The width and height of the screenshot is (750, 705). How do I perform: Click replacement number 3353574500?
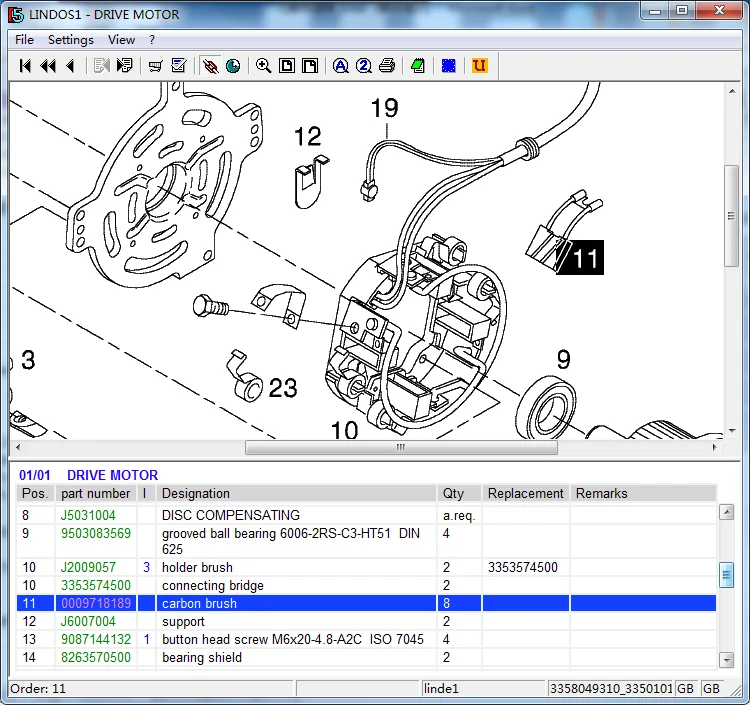[522, 568]
